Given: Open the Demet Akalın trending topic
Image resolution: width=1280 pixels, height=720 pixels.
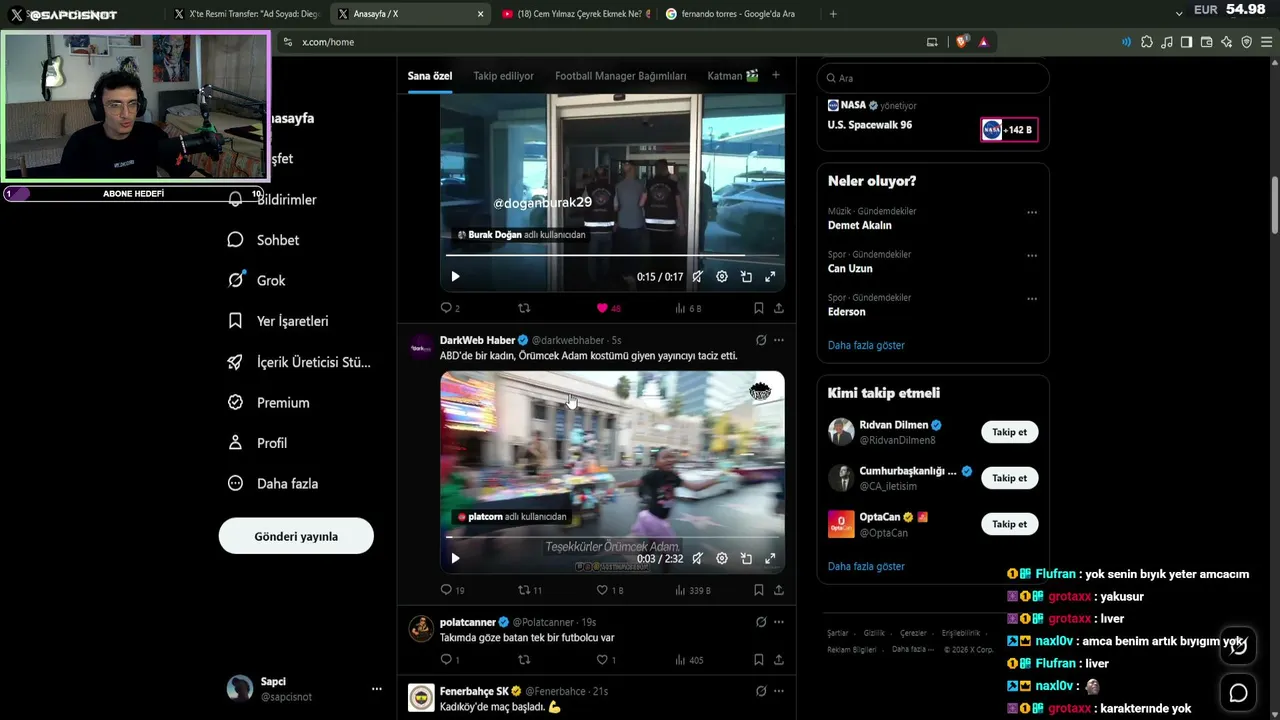Looking at the screenshot, I should [859, 225].
